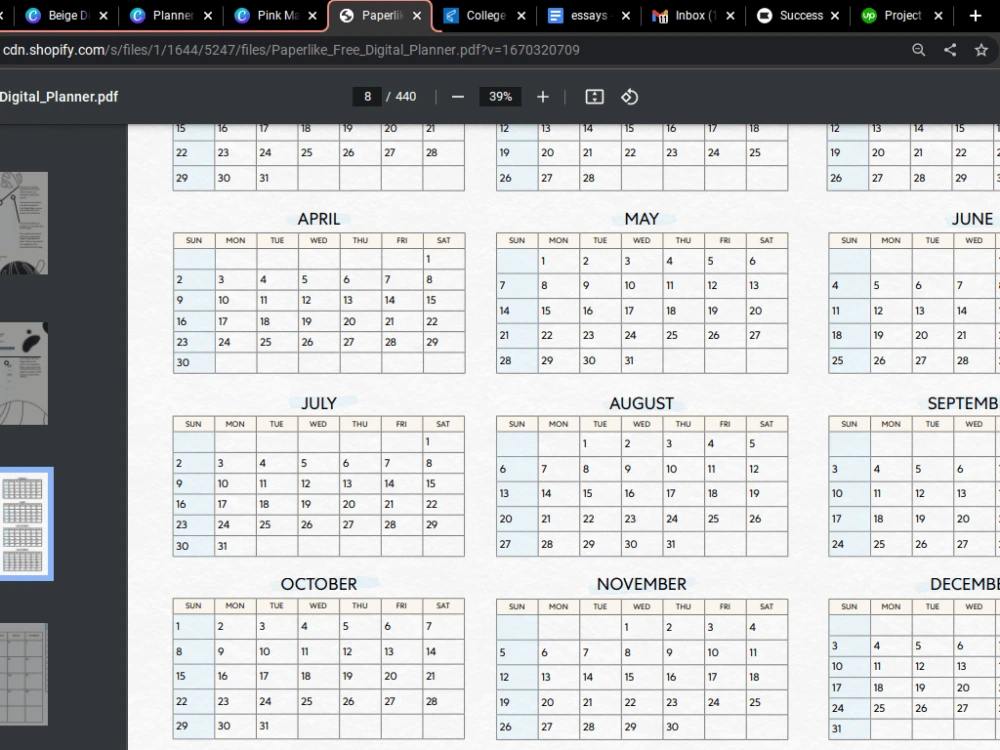Close the College tab
This screenshot has width=1000, height=750.
[x=522, y=16]
